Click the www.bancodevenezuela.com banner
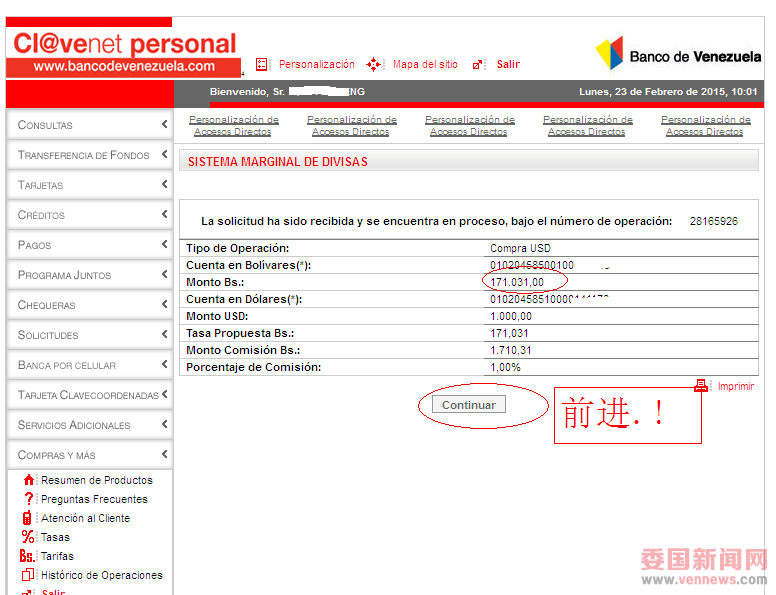 [124, 66]
